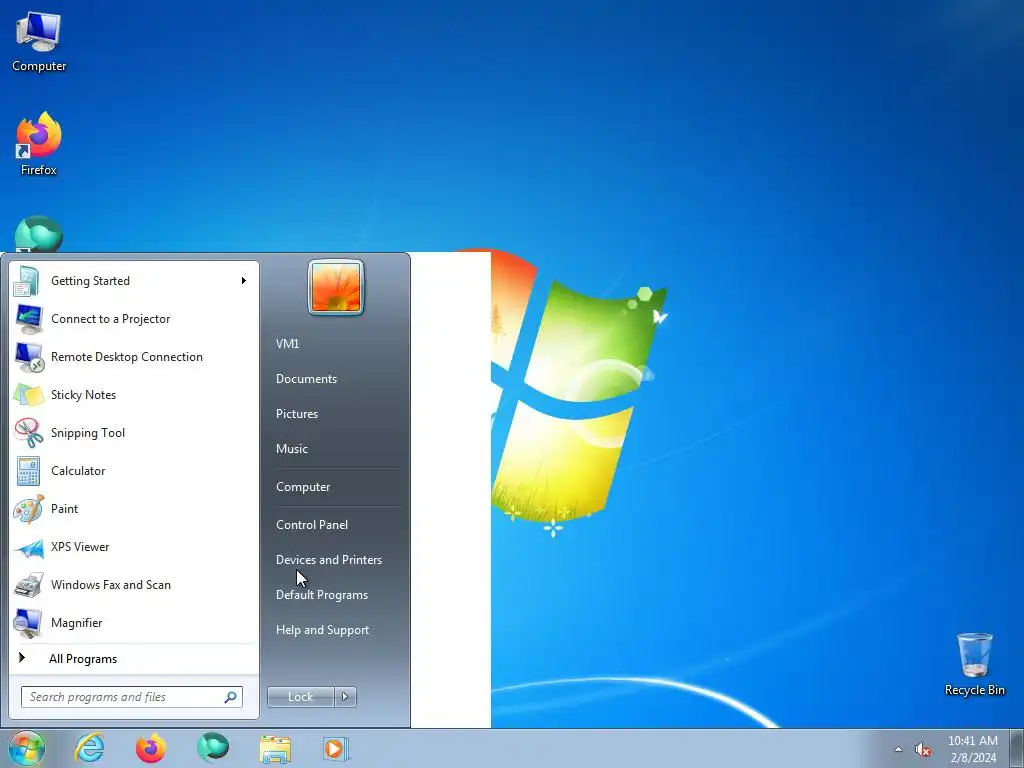Launch the Snipping Tool scissors icon
Image resolution: width=1024 pixels, height=768 pixels.
tap(28, 433)
